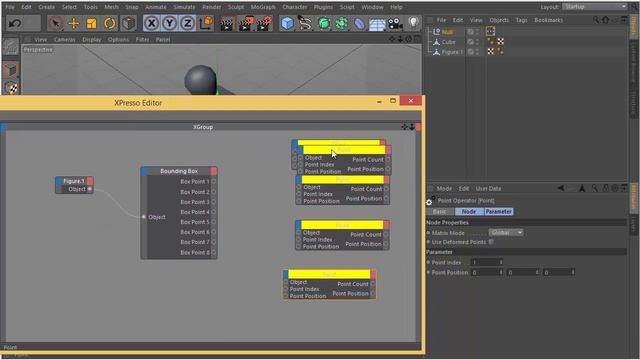The height and width of the screenshot is (360, 640).
Task: Add a Light object
Action: [x=413, y=23]
